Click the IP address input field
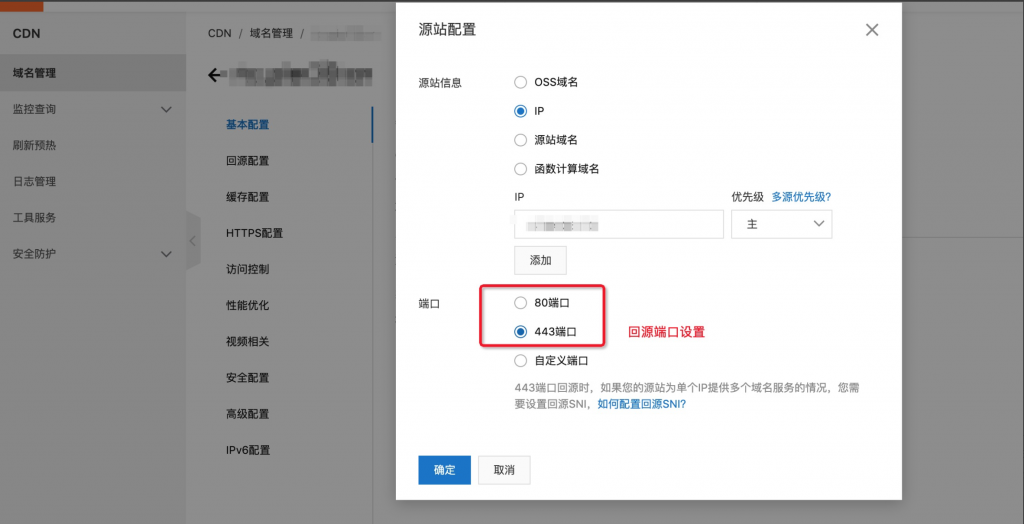1024x524 pixels. 619,224
